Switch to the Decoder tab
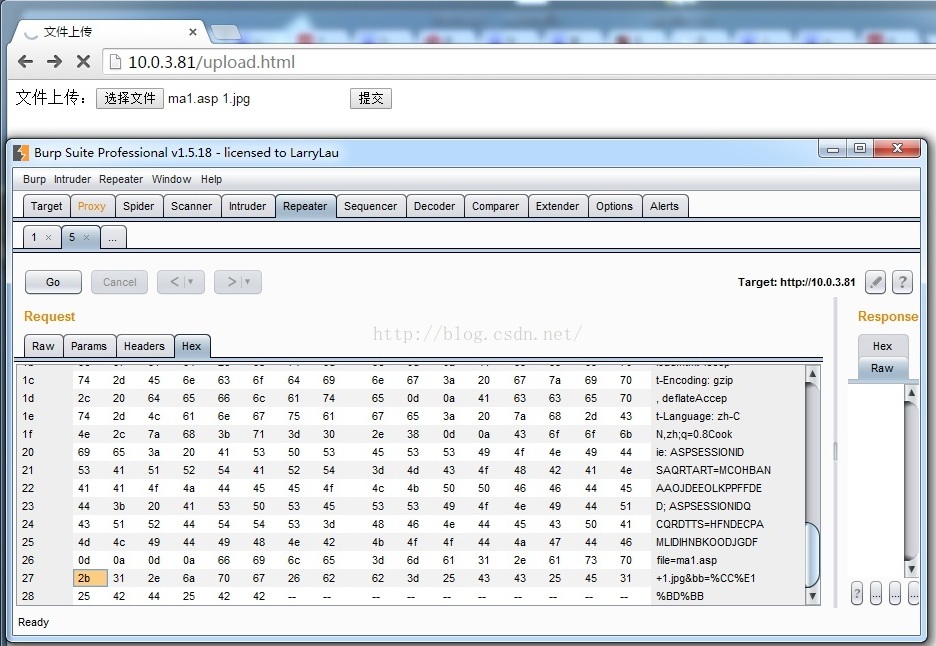 point(435,206)
